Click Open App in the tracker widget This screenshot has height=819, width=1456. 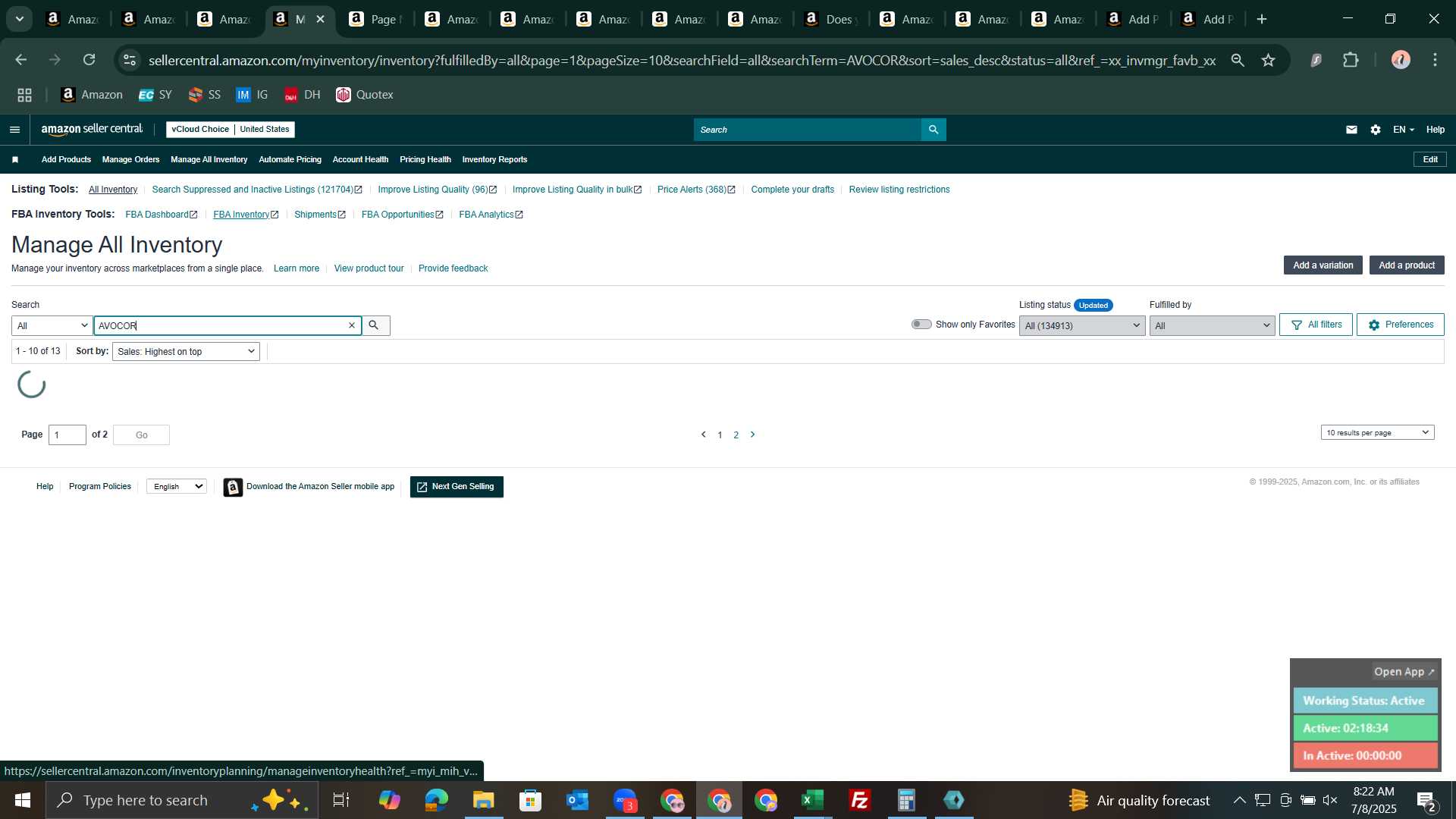[x=1404, y=672]
